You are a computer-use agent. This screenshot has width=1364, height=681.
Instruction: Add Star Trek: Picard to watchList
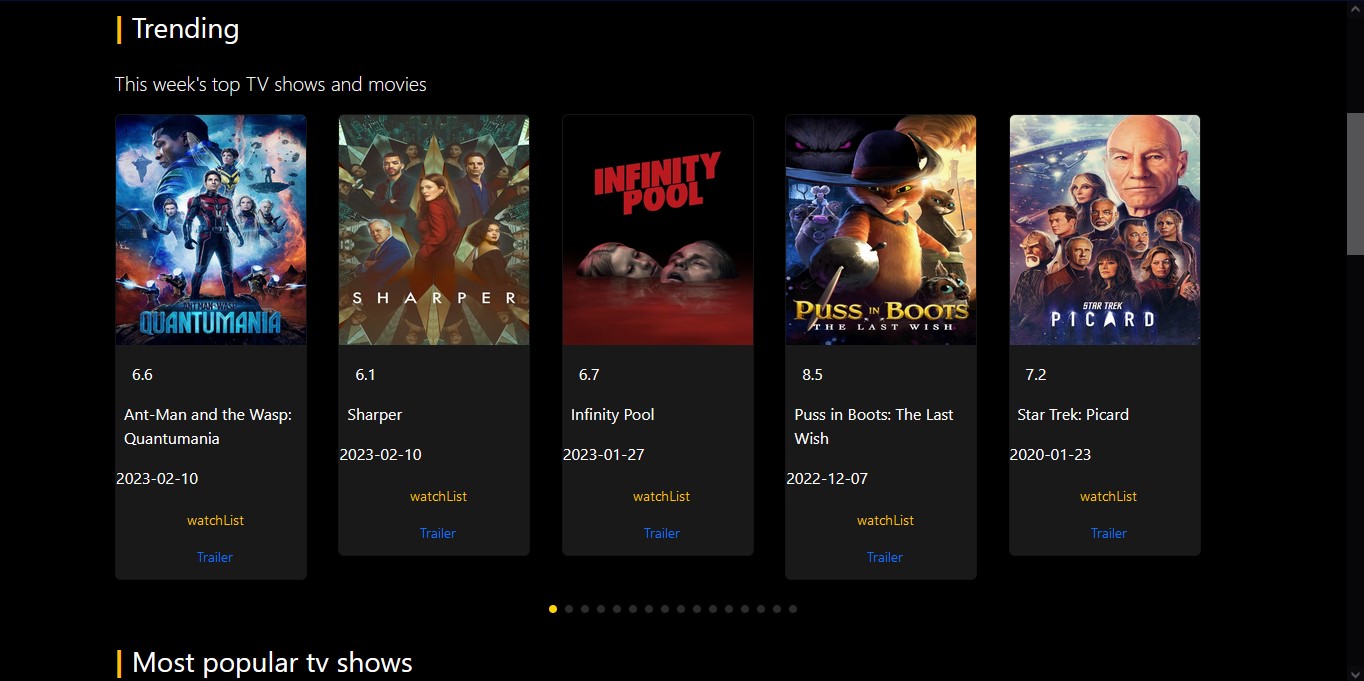point(1108,496)
